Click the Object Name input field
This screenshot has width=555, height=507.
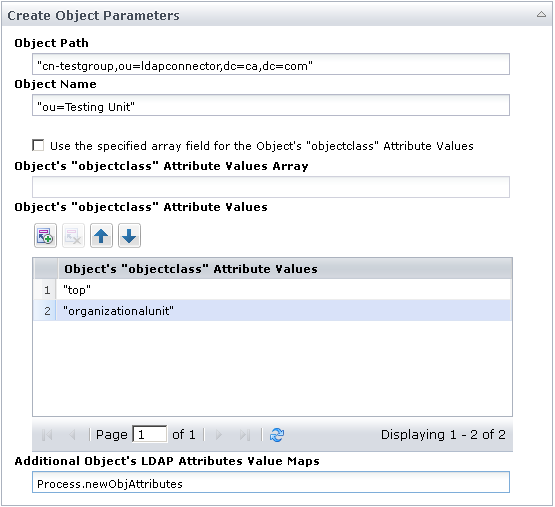tap(271, 105)
